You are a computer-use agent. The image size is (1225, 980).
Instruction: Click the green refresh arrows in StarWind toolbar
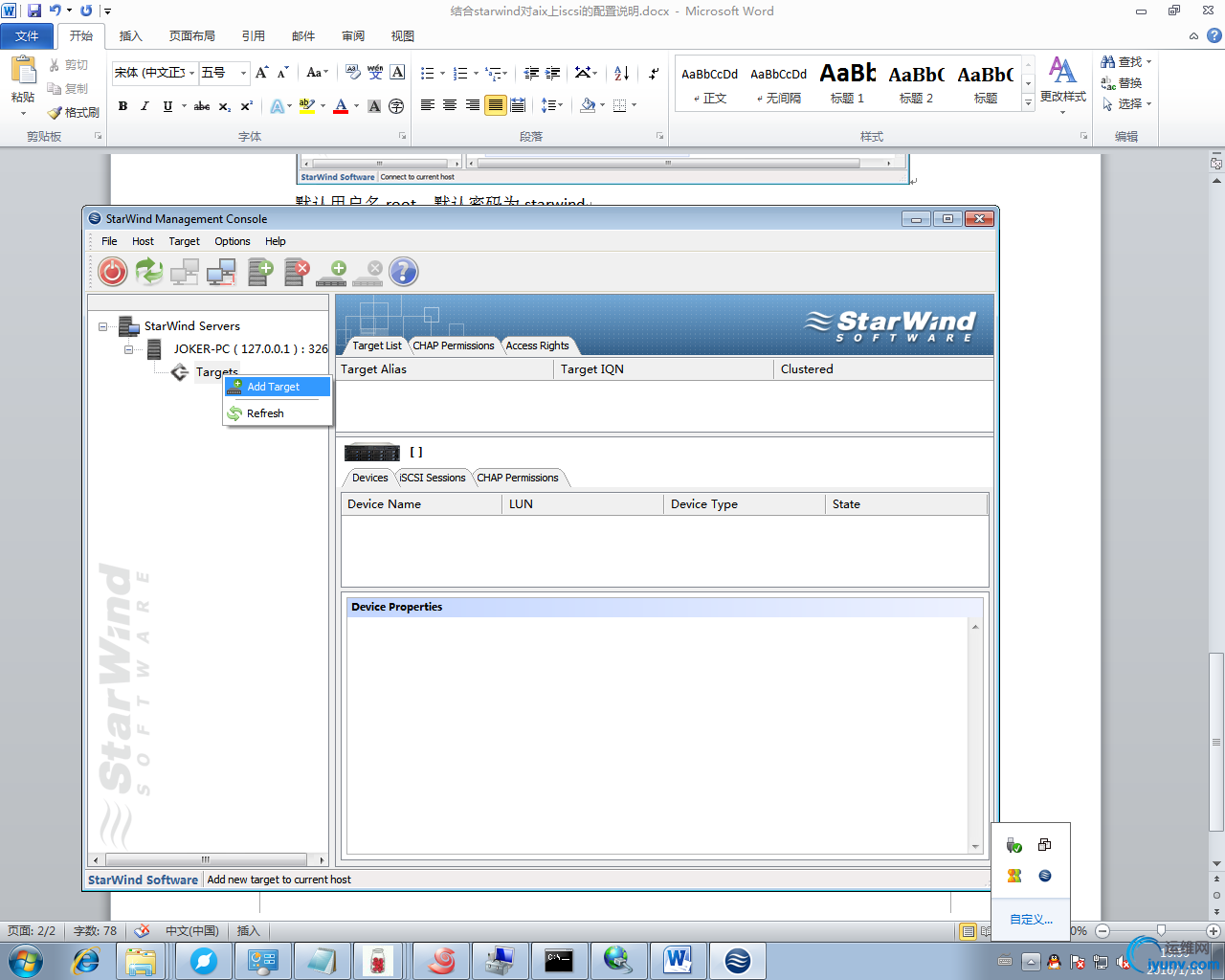coord(148,272)
